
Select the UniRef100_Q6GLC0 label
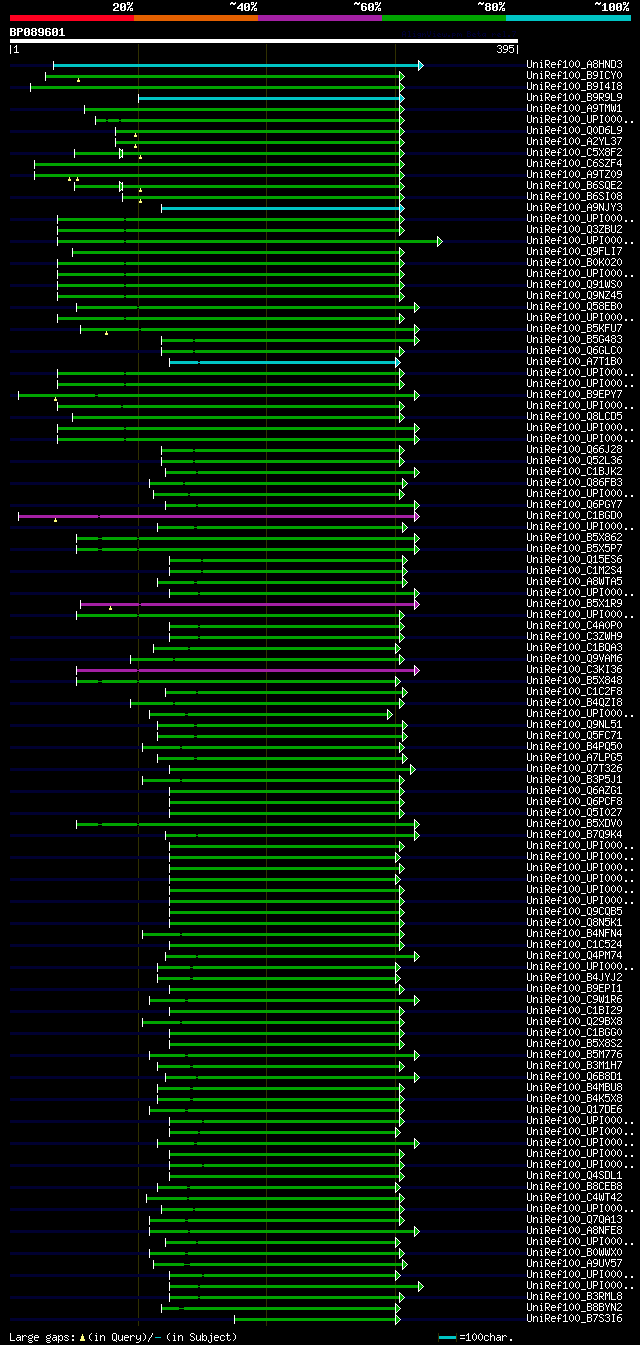(574, 351)
